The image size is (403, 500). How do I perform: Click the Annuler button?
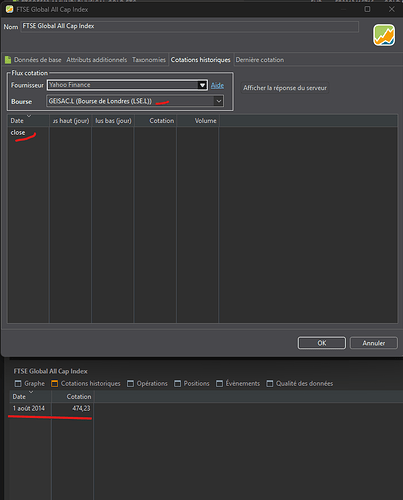click(x=374, y=343)
